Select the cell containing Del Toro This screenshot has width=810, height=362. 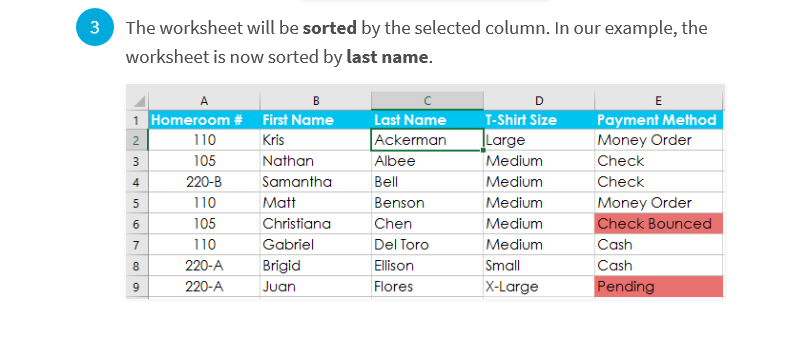click(427, 244)
